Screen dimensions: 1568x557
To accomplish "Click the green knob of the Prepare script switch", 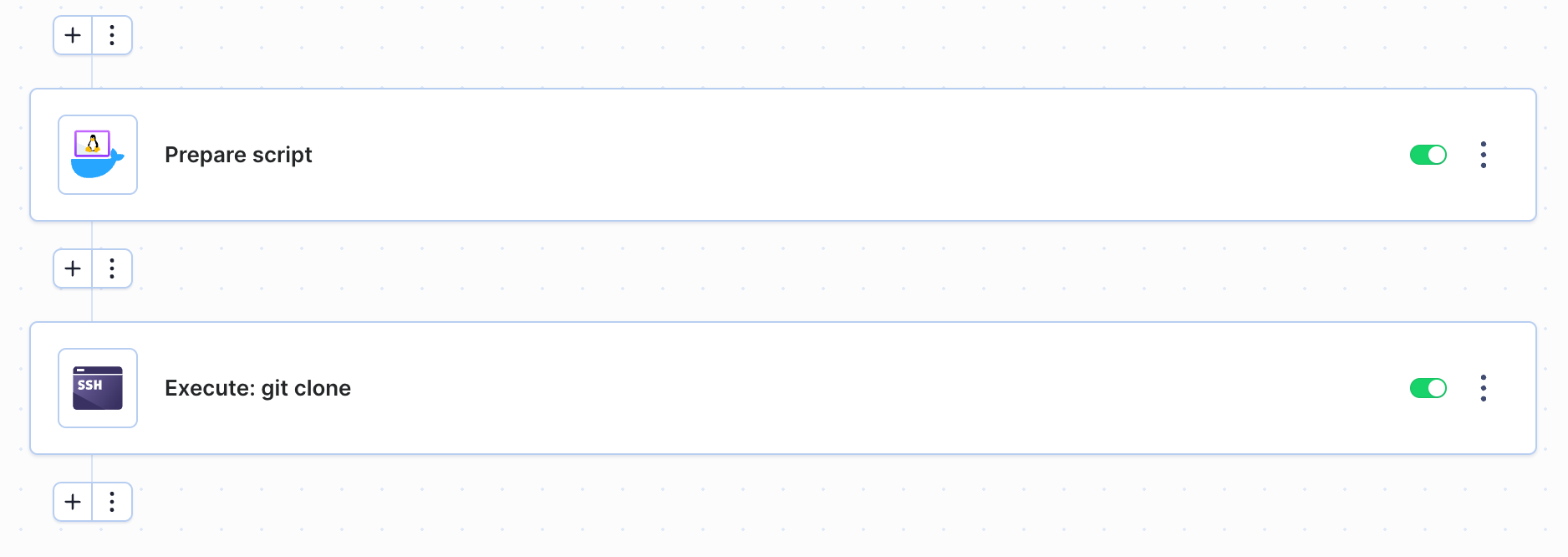I will point(1437,155).
